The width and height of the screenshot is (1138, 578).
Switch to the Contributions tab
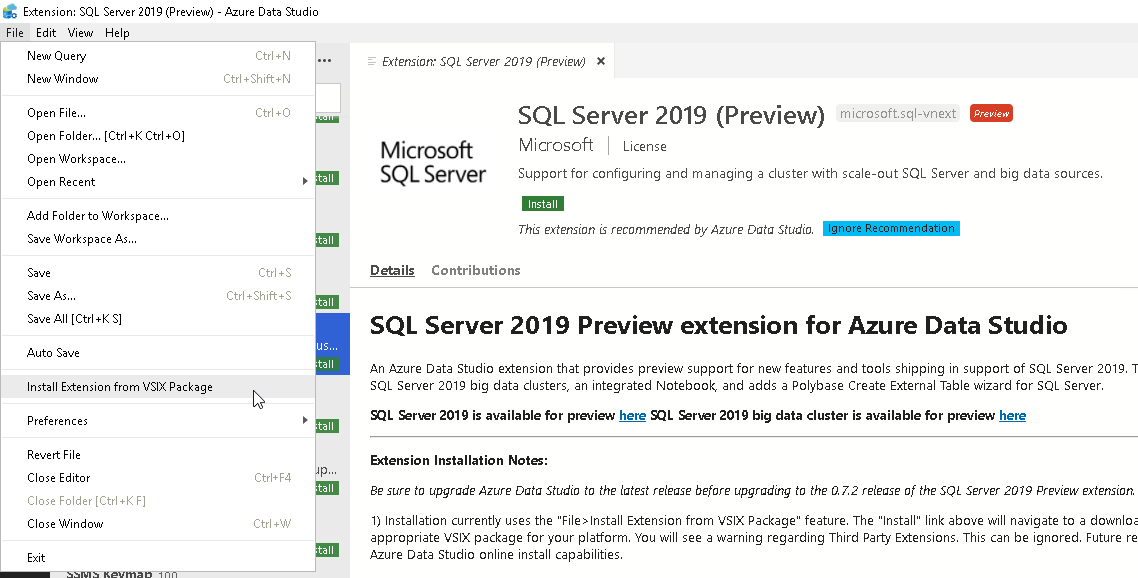point(476,271)
